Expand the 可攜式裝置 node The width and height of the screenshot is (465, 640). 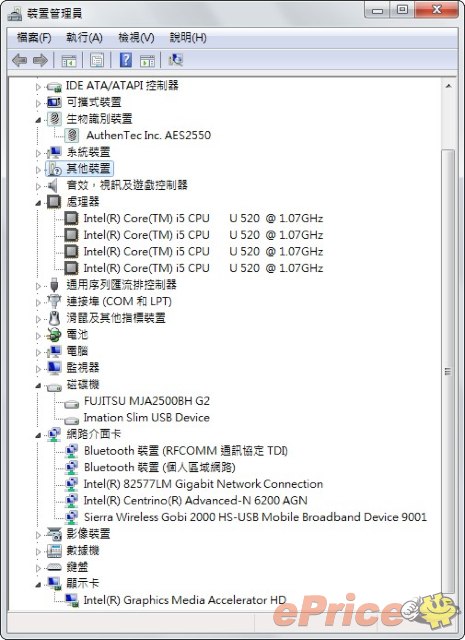[38, 103]
